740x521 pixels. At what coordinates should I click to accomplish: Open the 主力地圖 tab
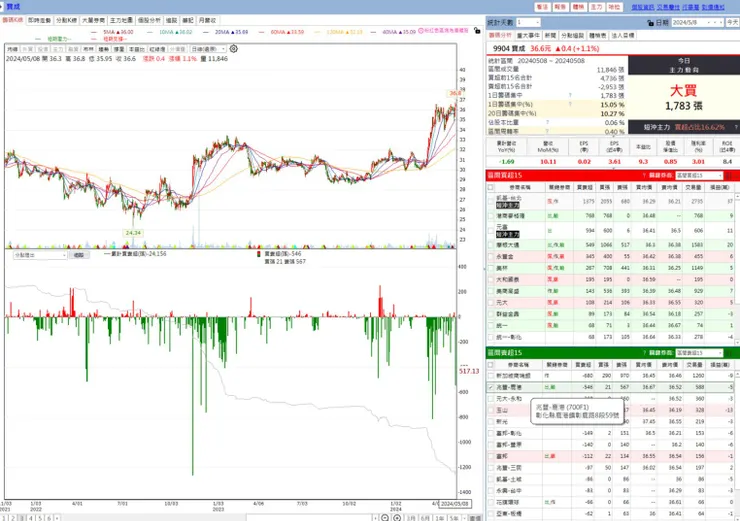(121, 20)
